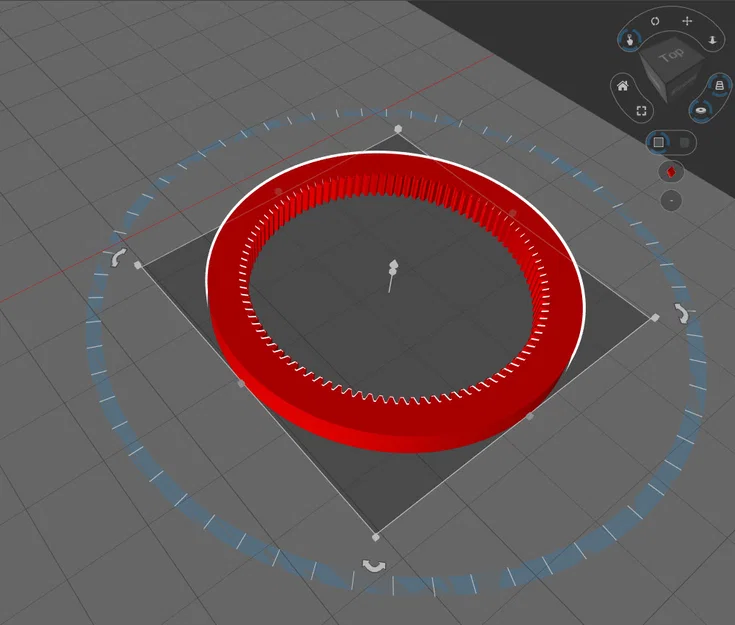735x625 pixels.
Task: Click the right corner handle of the bounding box
Action: tap(655, 318)
